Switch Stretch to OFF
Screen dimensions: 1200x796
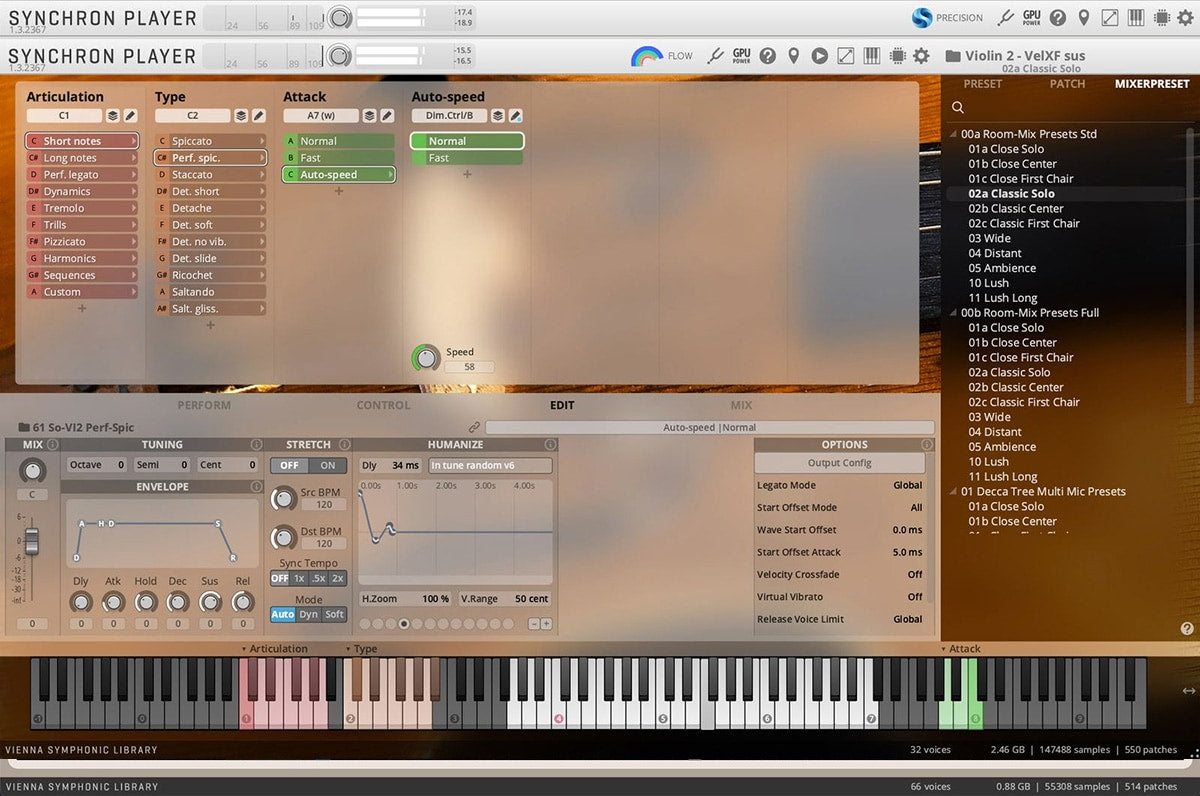tap(289, 466)
